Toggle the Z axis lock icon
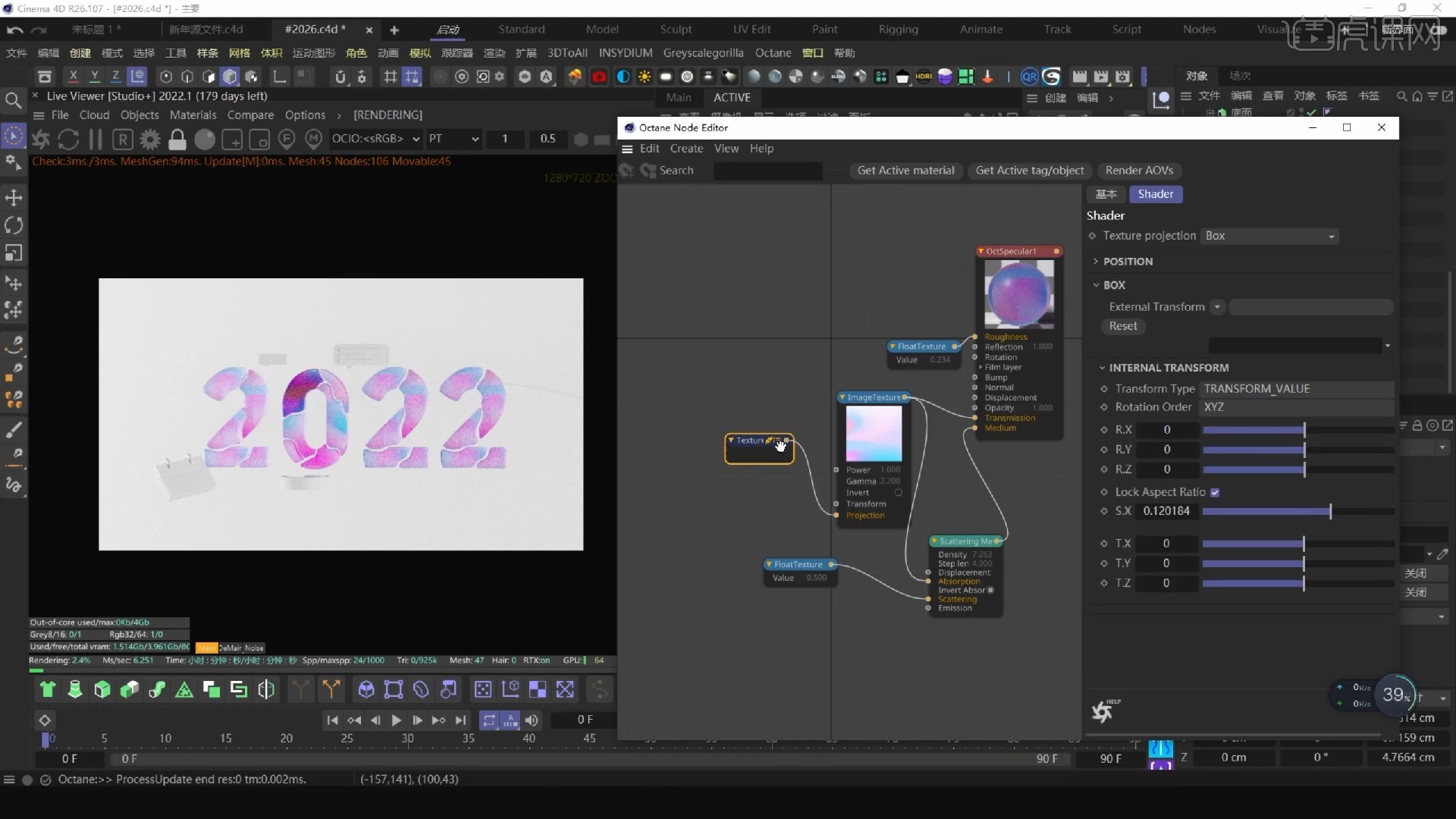This screenshot has width=1456, height=819. click(115, 77)
